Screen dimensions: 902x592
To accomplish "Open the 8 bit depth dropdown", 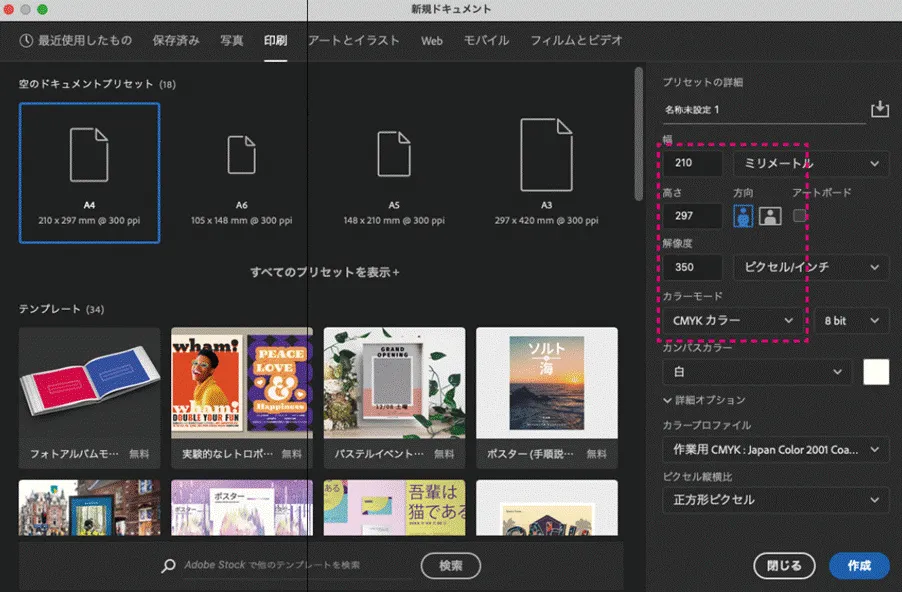I will 851,320.
